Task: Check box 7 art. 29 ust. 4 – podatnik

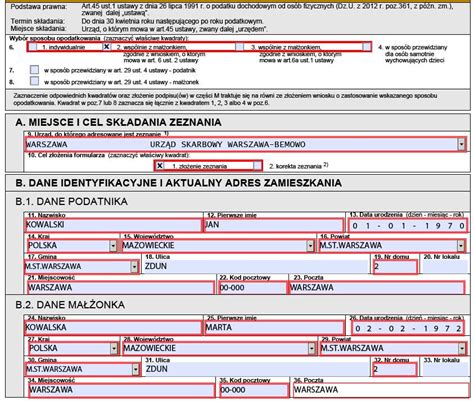Action: (x=34, y=70)
